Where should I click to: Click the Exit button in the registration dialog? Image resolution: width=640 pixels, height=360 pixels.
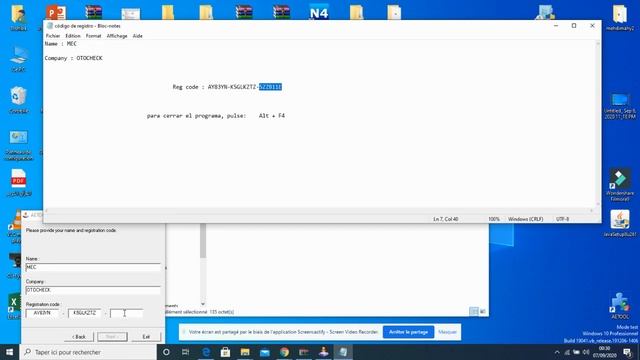coord(146,337)
